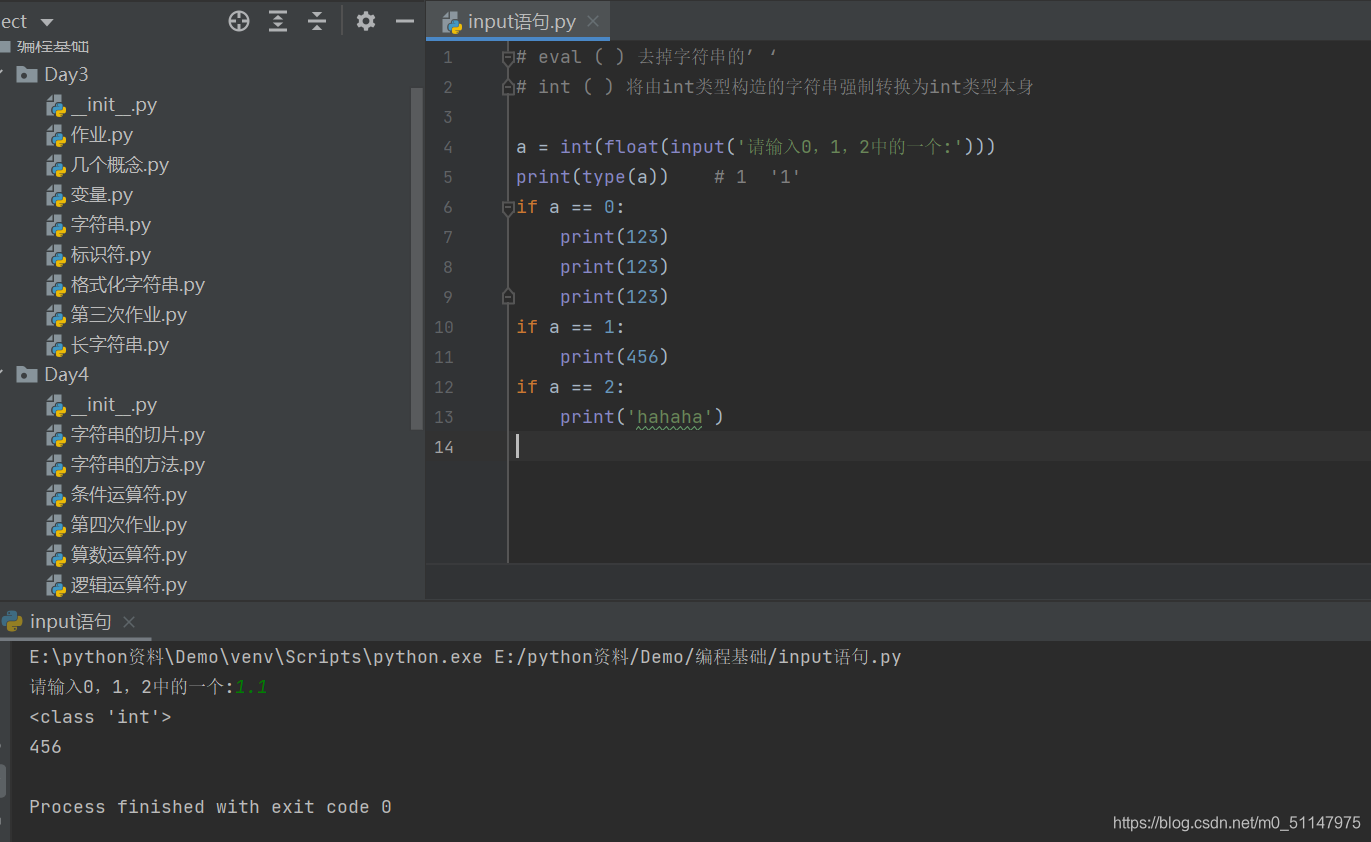Select the Day4 folder

pyautogui.click(x=66, y=374)
